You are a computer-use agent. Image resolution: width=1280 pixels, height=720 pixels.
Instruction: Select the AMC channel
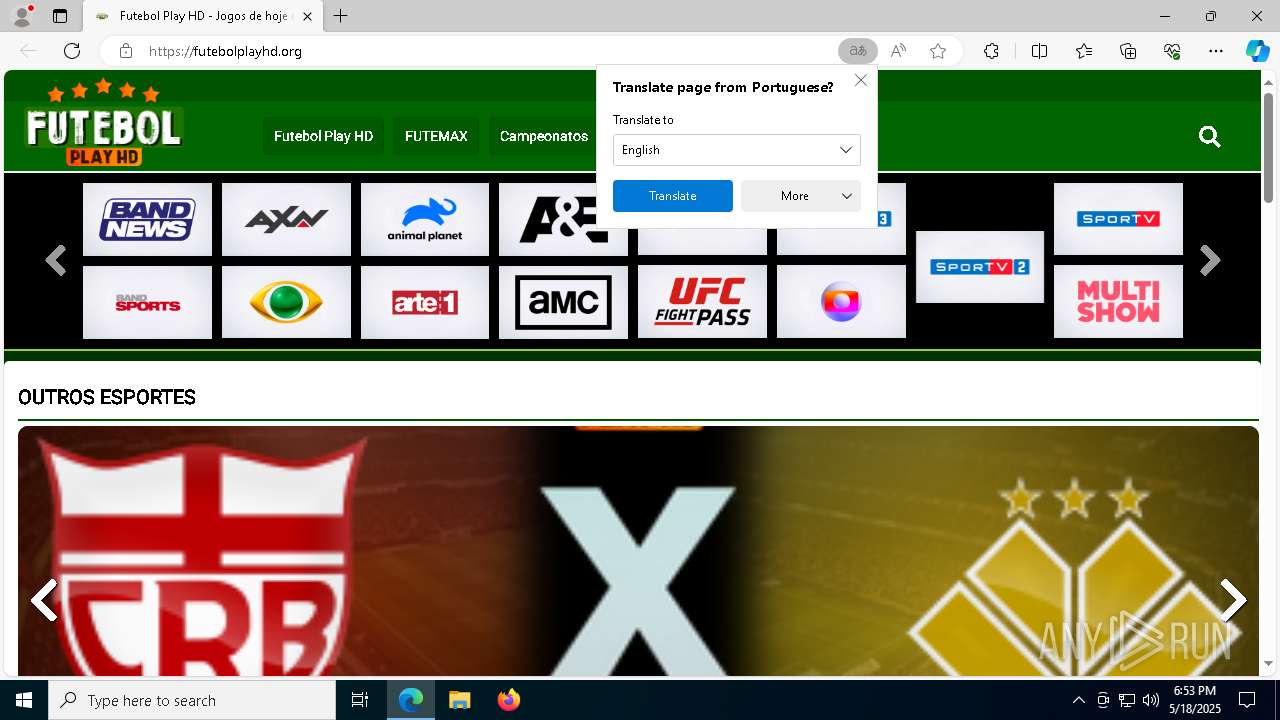(x=563, y=302)
